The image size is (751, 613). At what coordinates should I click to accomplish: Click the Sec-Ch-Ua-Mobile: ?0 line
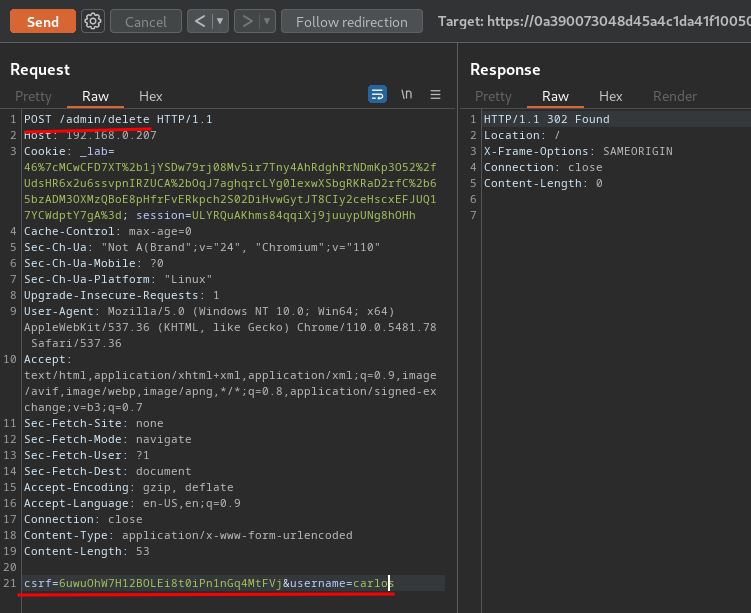[x=93, y=263]
